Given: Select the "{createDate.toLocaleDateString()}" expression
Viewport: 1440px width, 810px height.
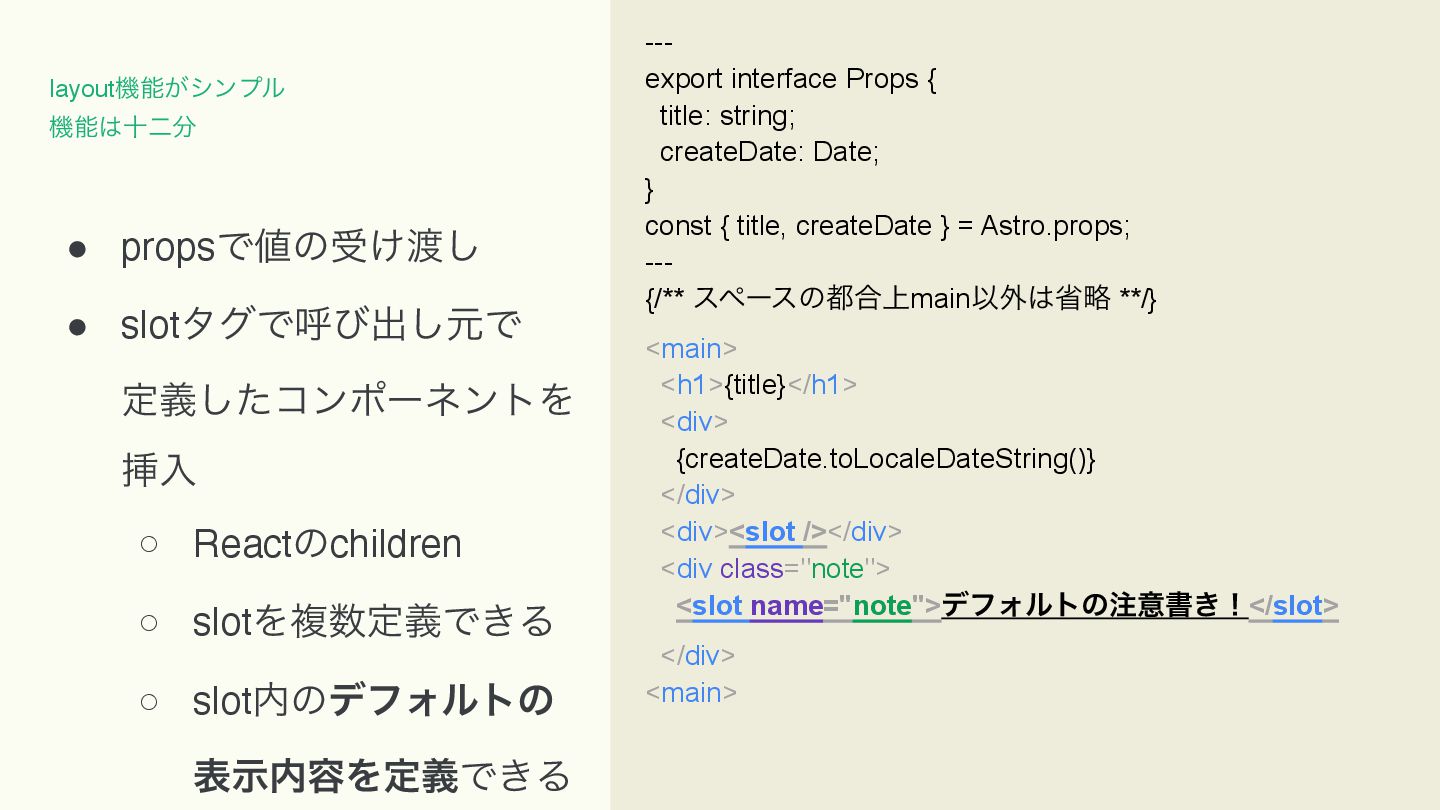Looking at the screenshot, I should click(x=886, y=459).
